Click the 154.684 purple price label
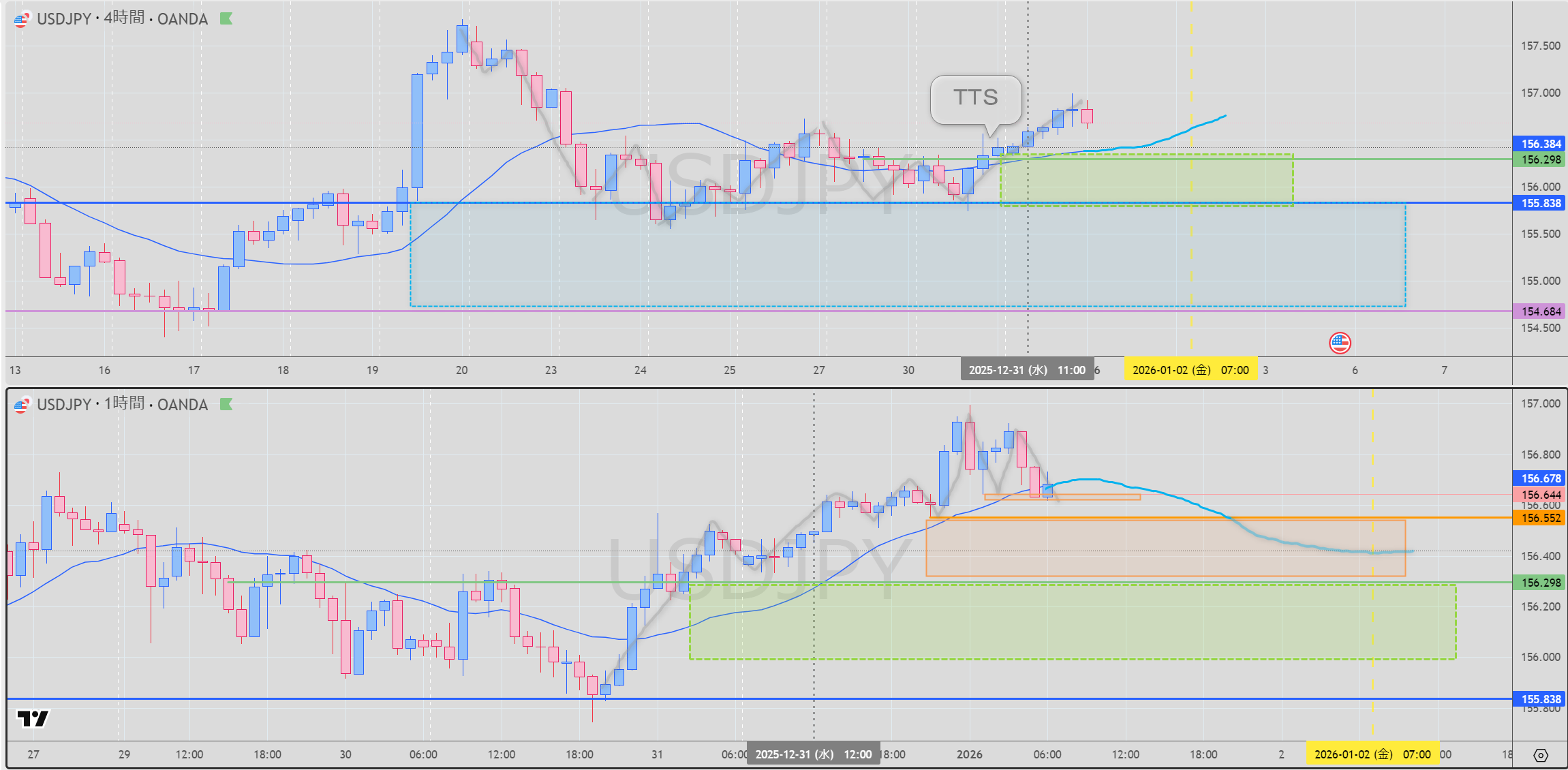The height and width of the screenshot is (770, 1568). point(1540,311)
